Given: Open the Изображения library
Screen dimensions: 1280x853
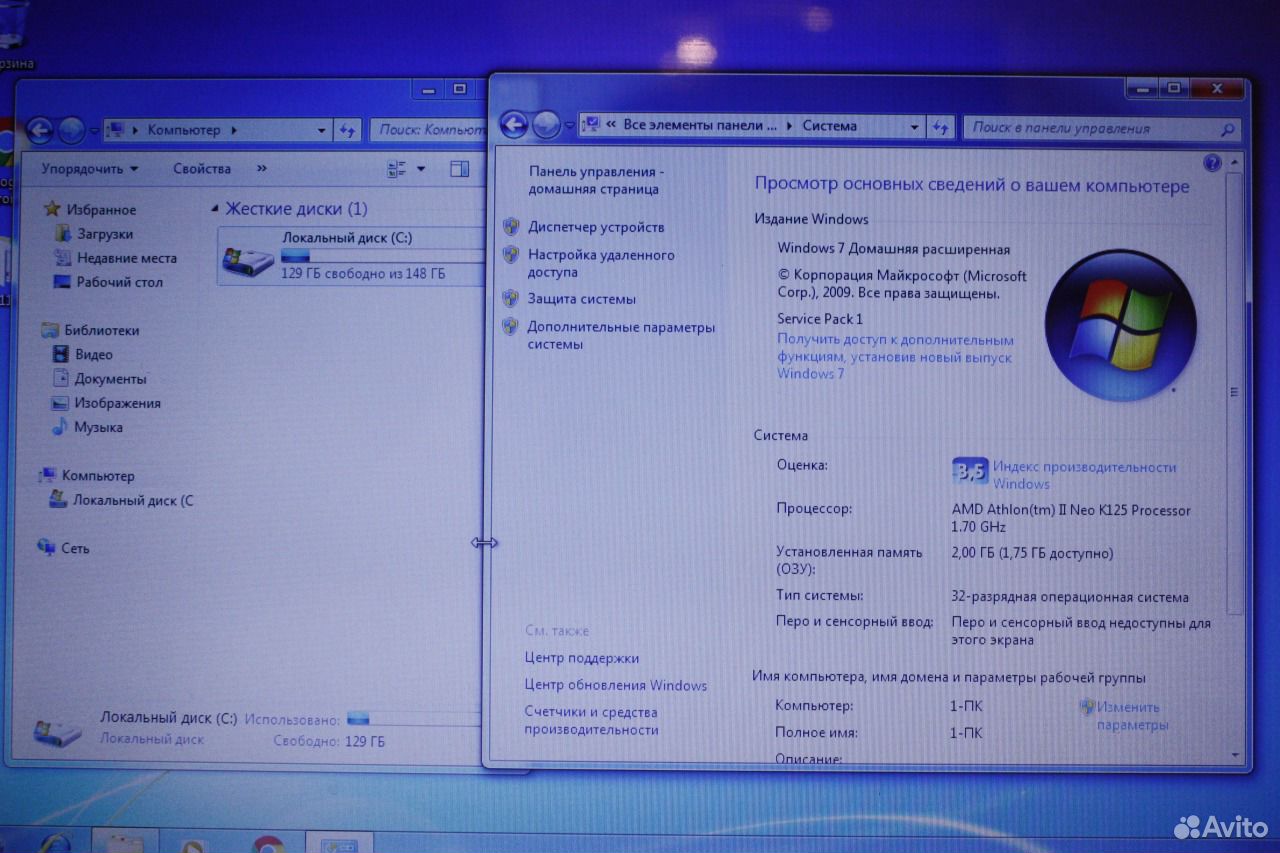Looking at the screenshot, I should (118, 403).
